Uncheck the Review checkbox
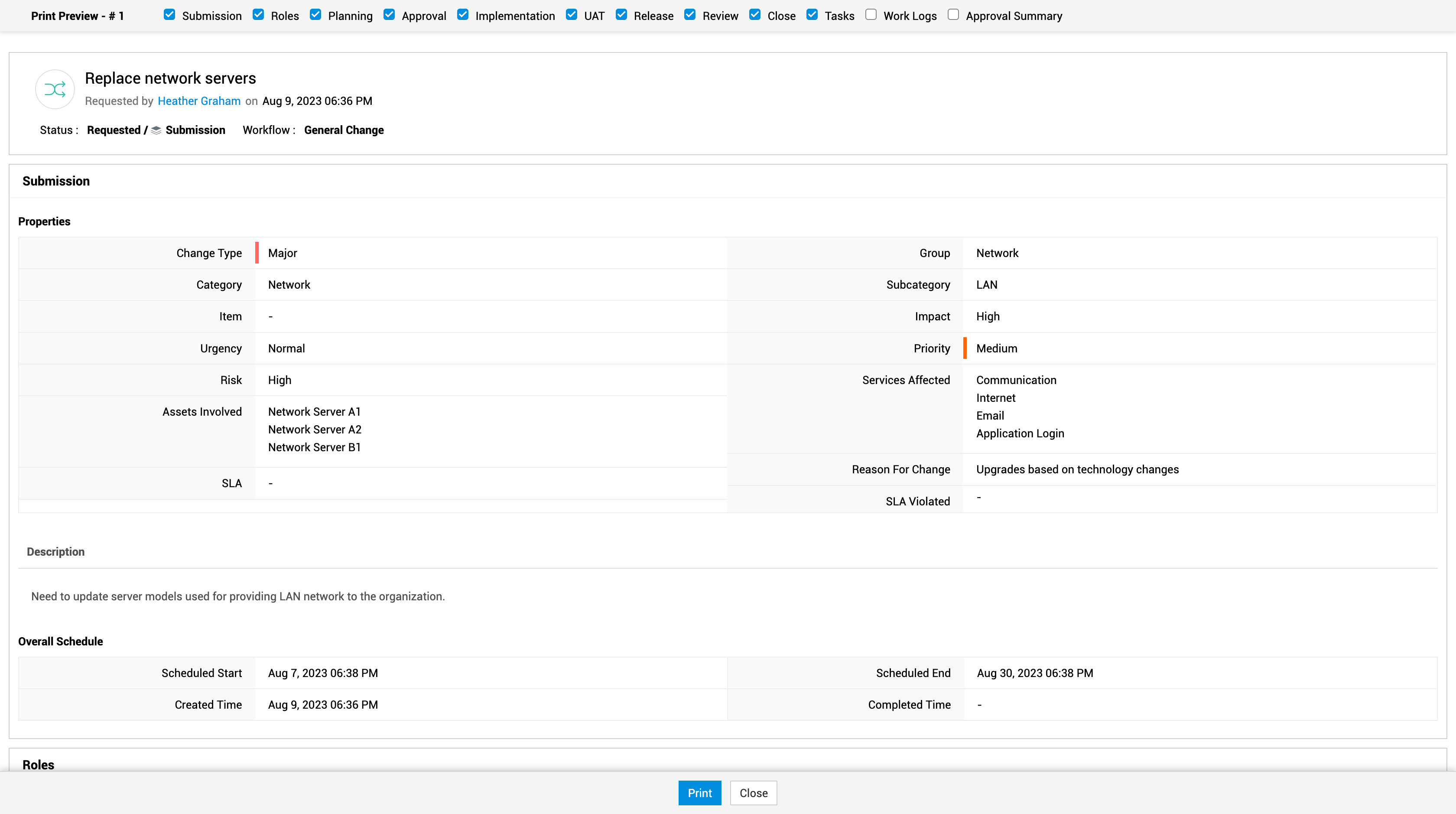Viewport: 1456px width, 814px height. point(690,15)
